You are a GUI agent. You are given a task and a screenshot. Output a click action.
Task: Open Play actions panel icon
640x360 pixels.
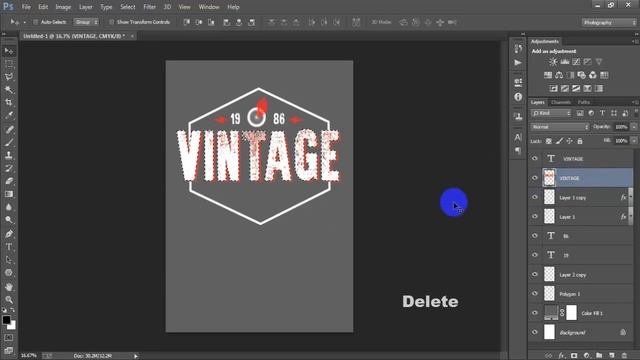(518, 63)
